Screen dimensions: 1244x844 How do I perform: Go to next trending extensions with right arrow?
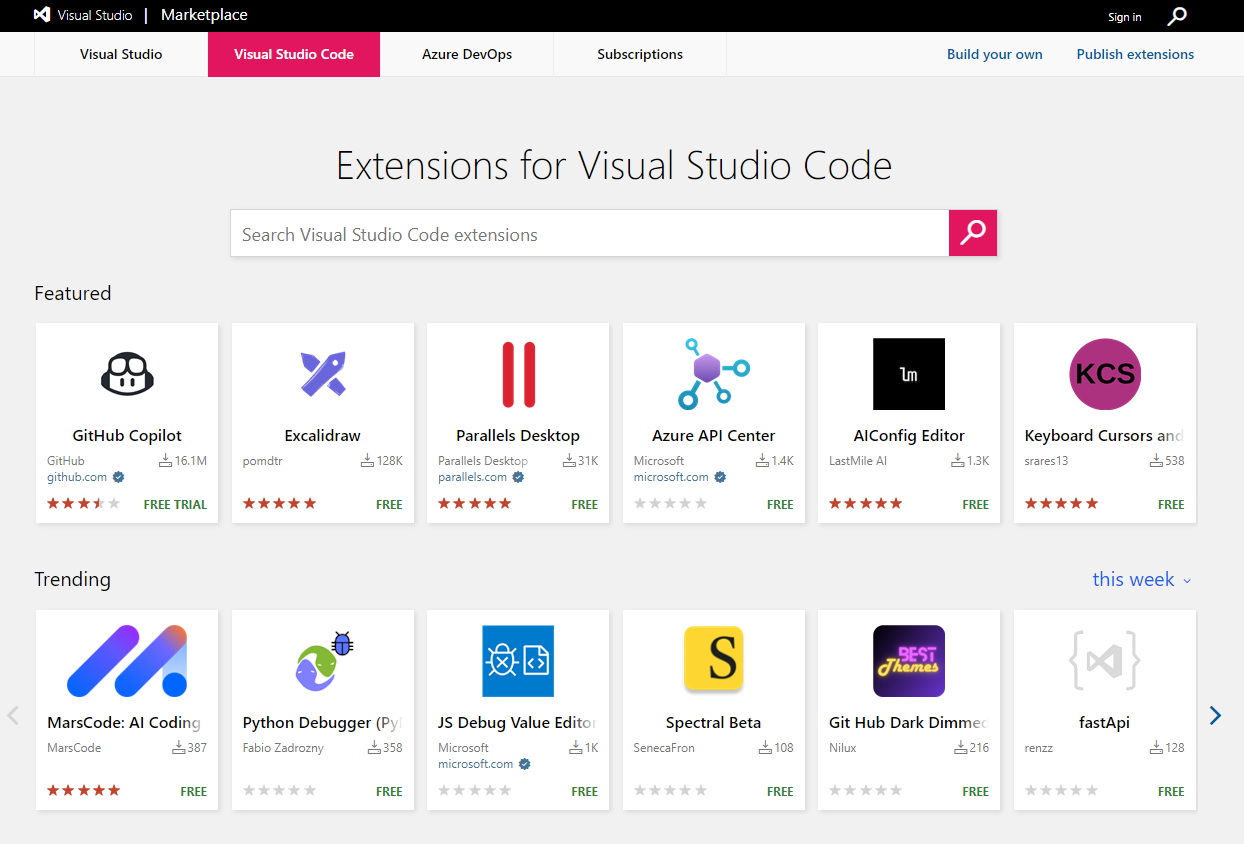tap(1215, 715)
